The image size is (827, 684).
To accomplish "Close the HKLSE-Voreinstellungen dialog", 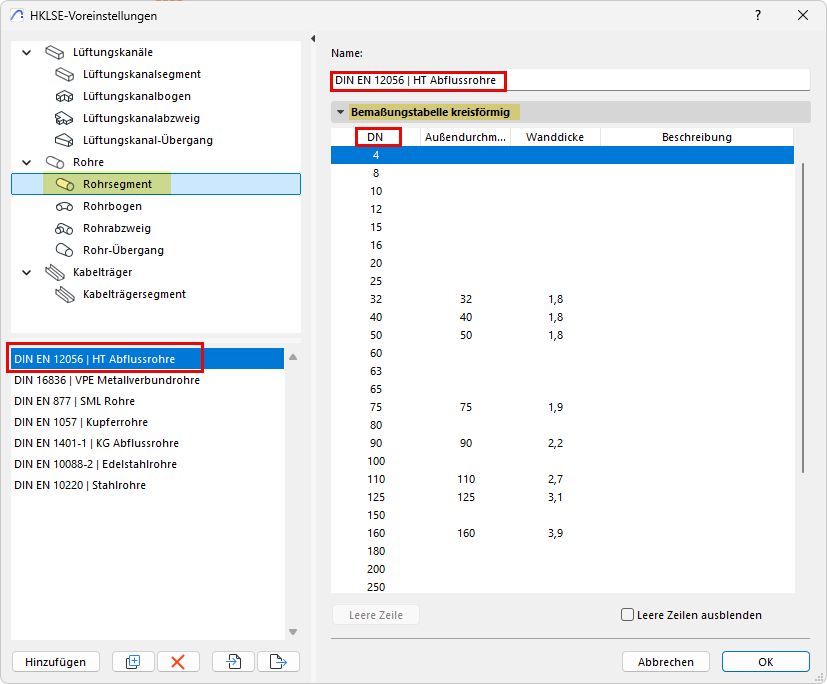I will [803, 15].
